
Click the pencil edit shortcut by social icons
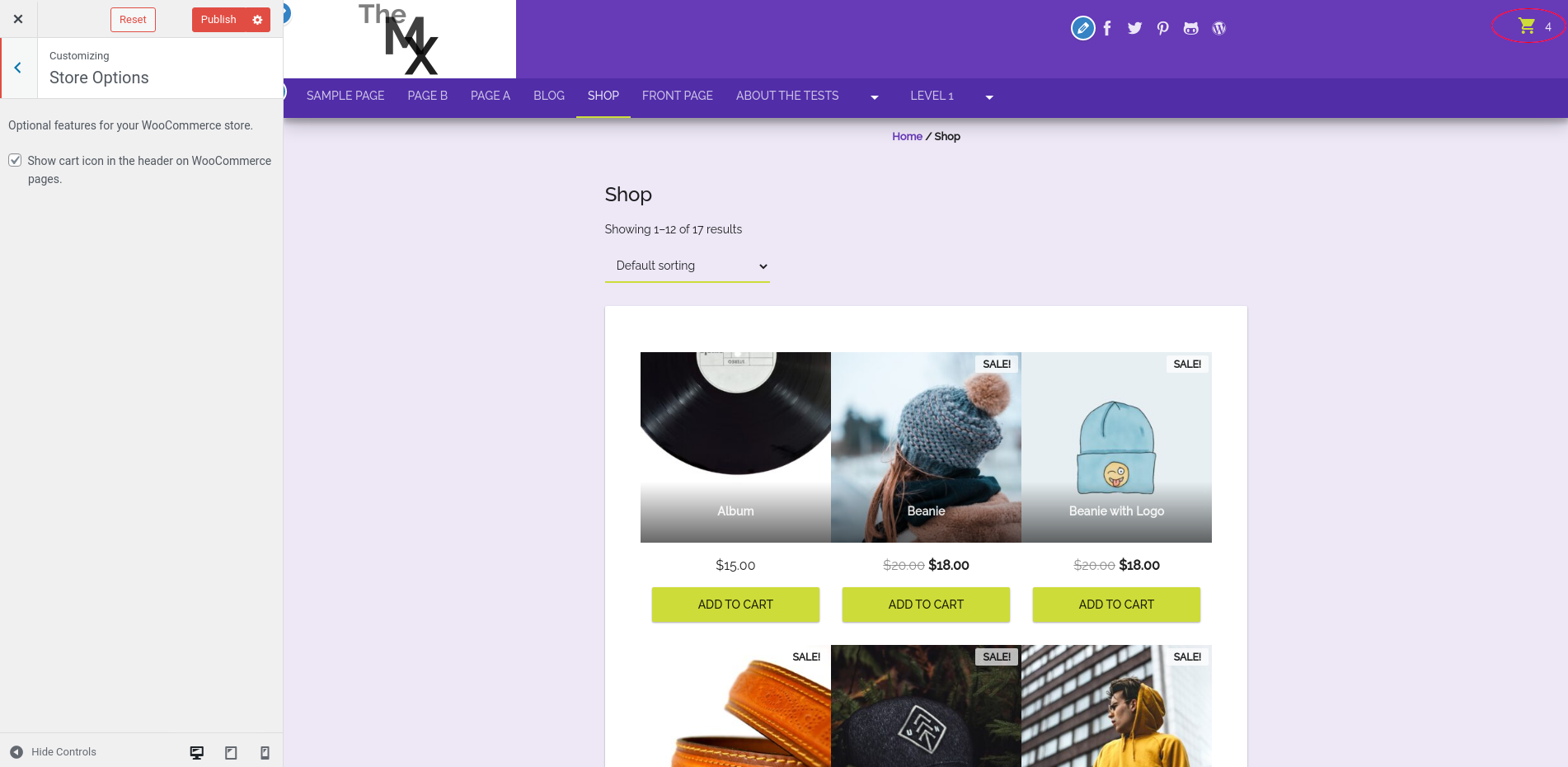point(1083,28)
